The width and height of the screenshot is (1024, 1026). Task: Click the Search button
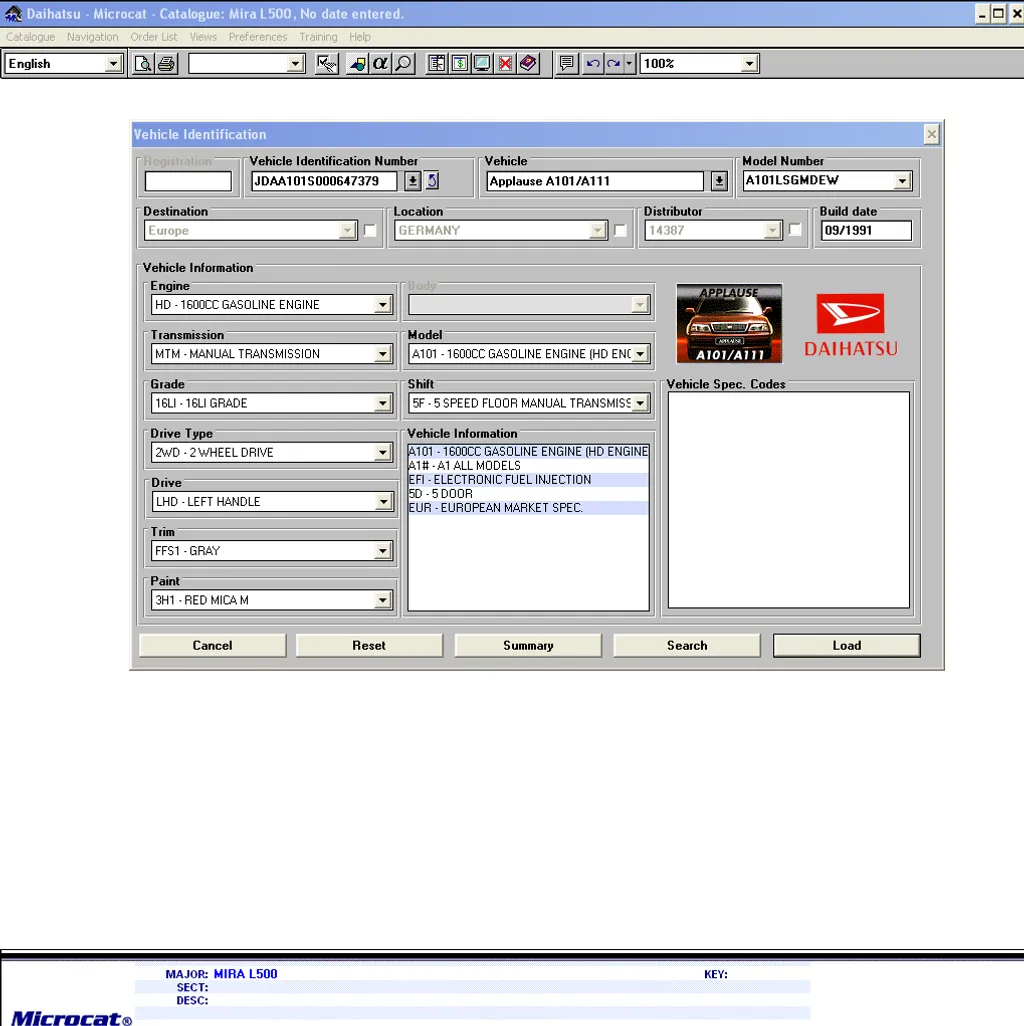click(687, 645)
